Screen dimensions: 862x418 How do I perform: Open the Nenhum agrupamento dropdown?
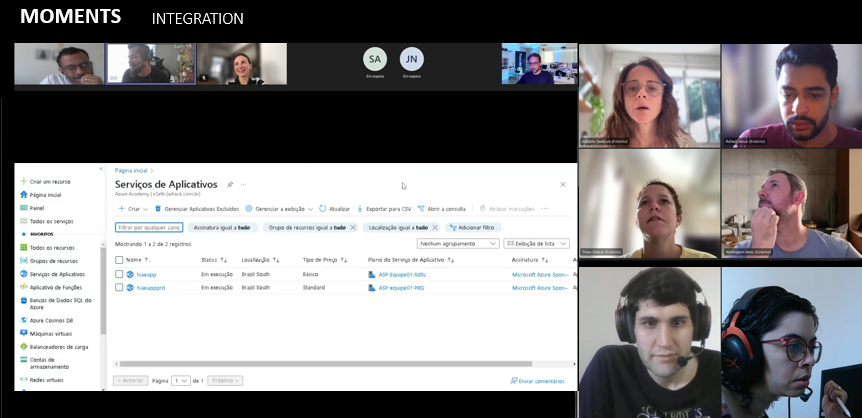pos(458,243)
